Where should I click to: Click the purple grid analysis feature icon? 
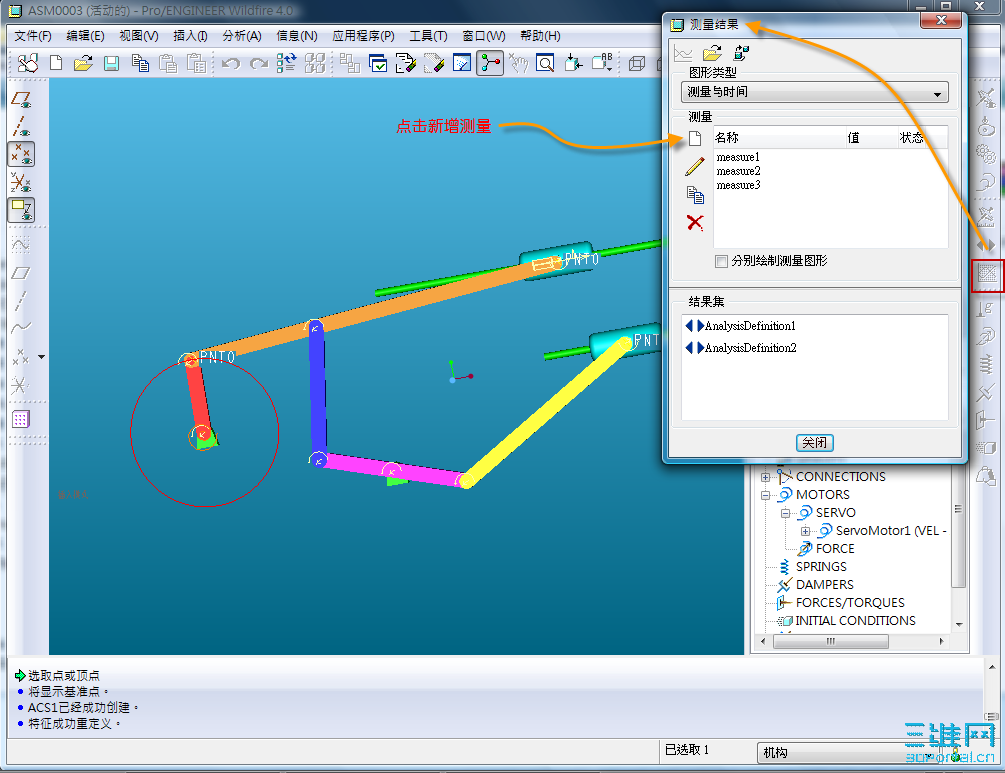point(21,420)
